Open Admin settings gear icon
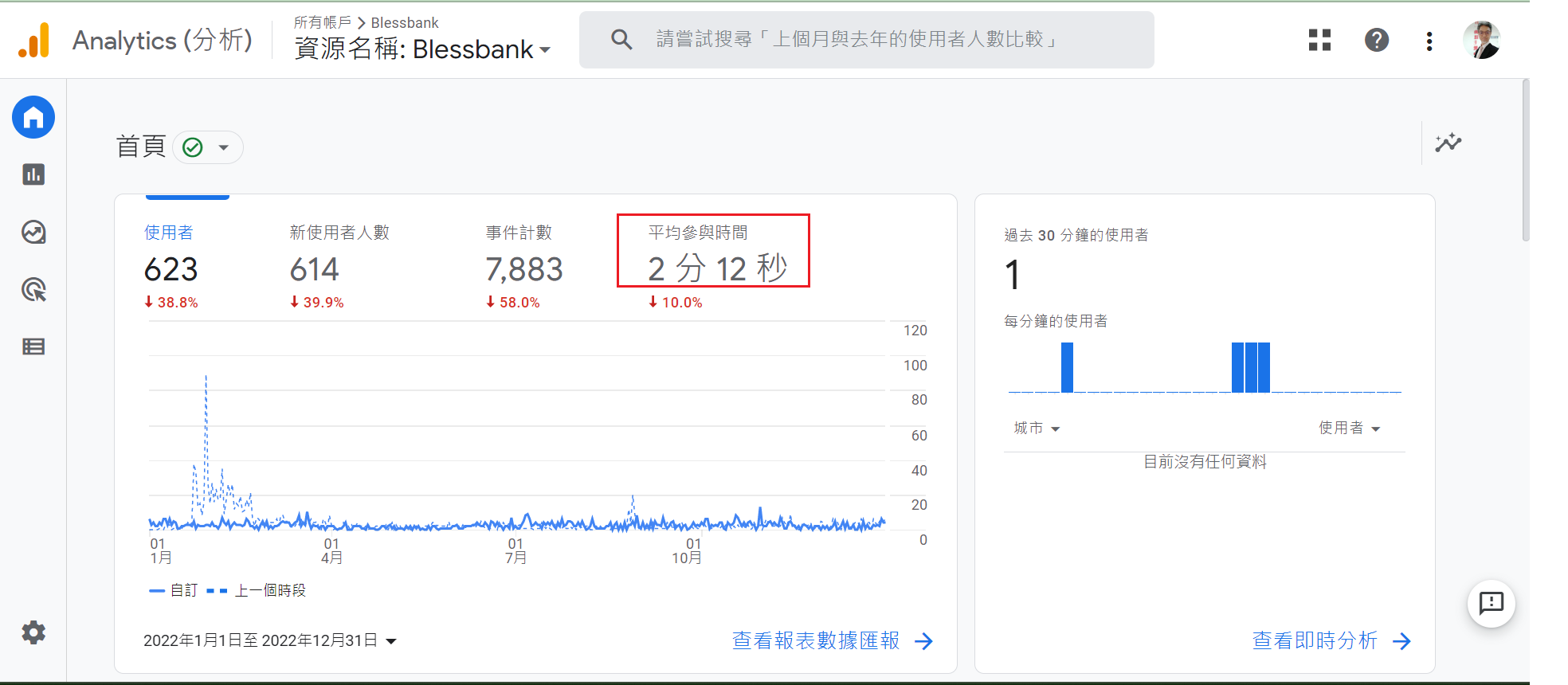Screen dimensions: 1568x685 (33, 632)
